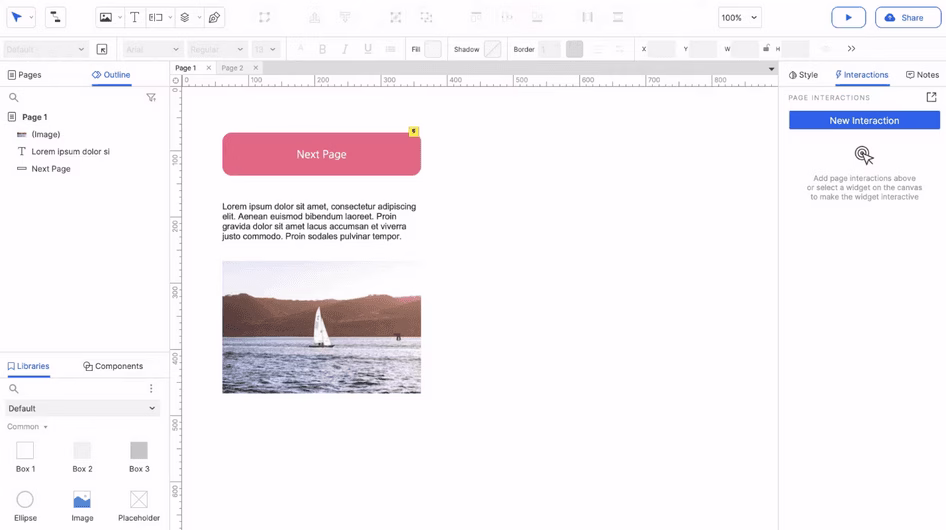Select the Pen drawing tool
The width and height of the screenshot is (946, 530).
coord(214,18)
